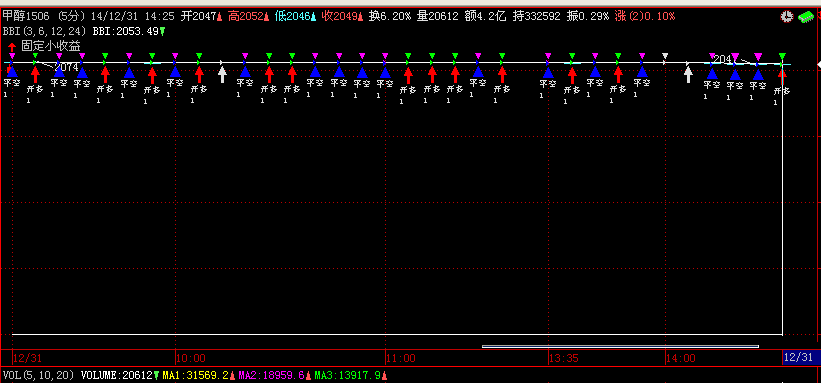
Task: Click the green chip icon beside the clock
Action: click(x=805, y=17)
